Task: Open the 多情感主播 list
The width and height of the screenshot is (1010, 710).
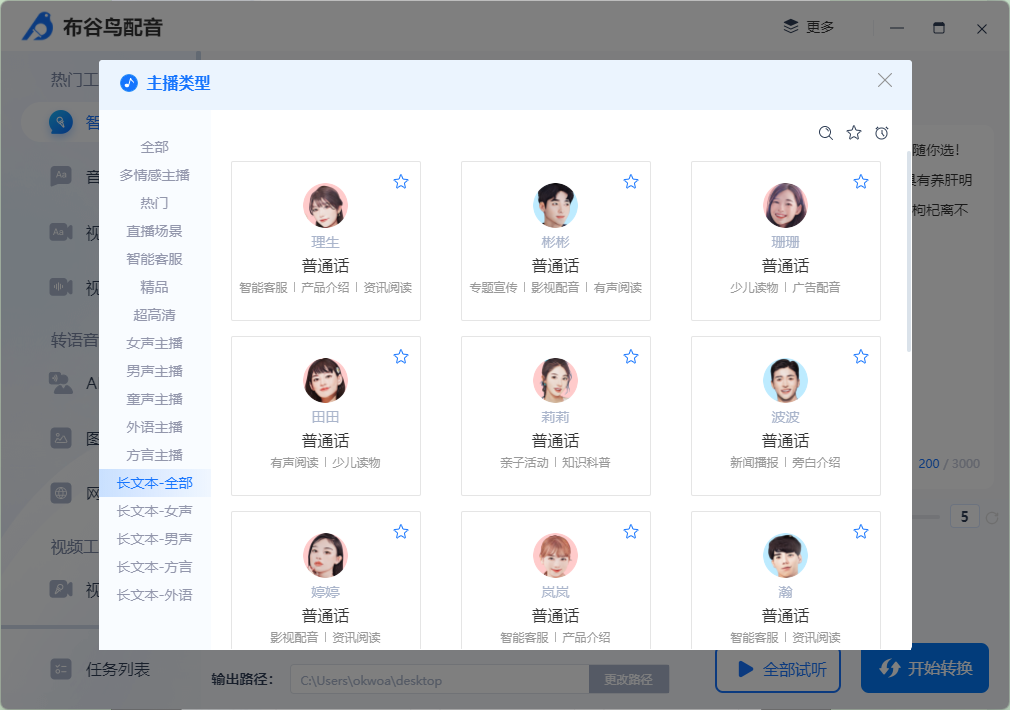Action: (154, 174)
